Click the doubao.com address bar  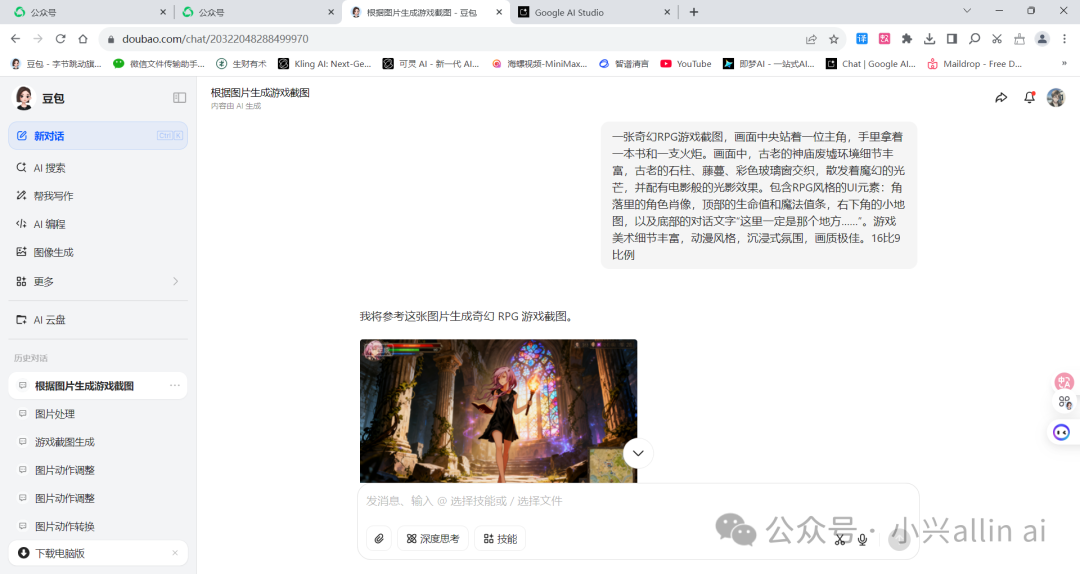pyautogui.click(x=455, y=39)
